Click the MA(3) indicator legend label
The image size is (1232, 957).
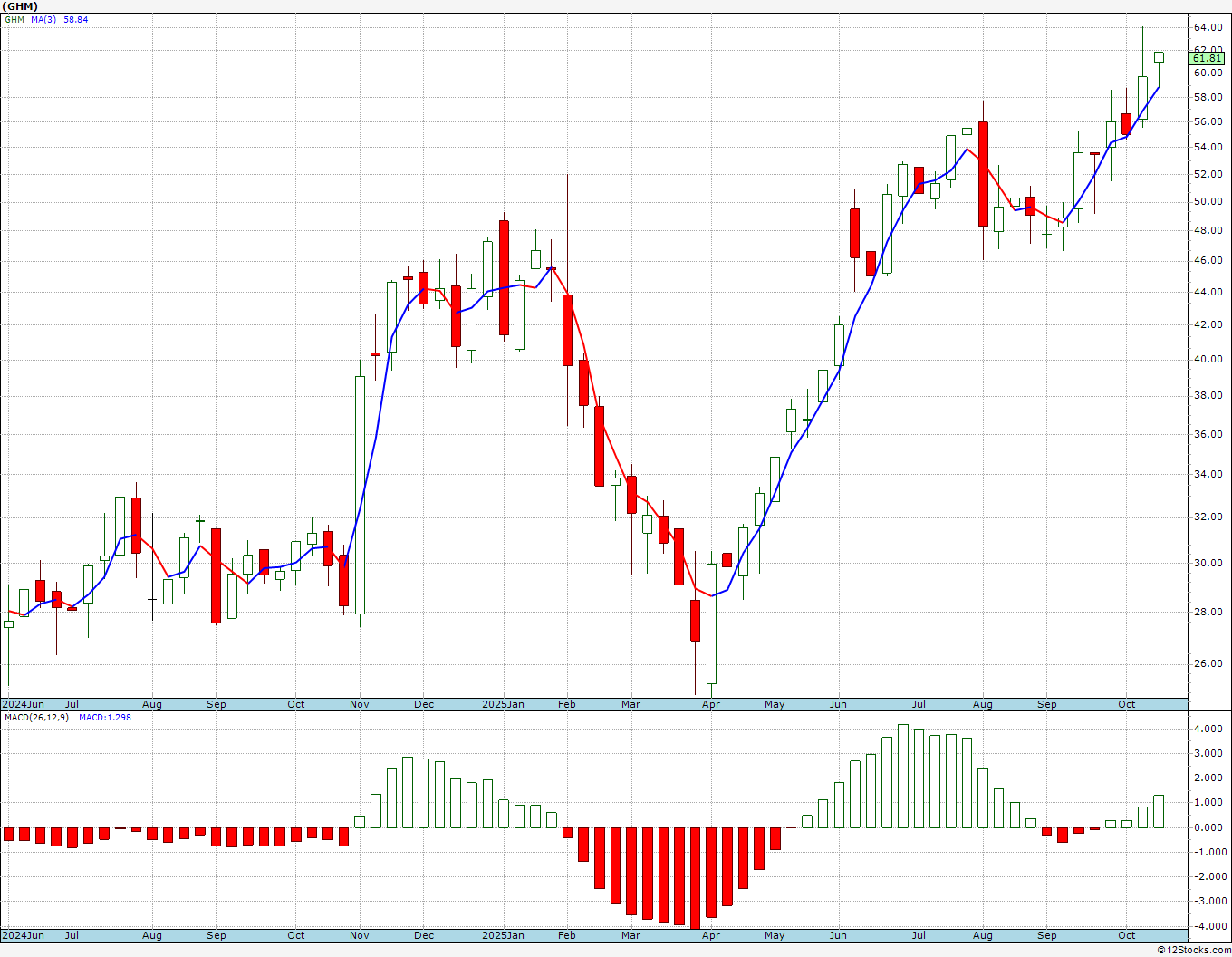[44, 19]
